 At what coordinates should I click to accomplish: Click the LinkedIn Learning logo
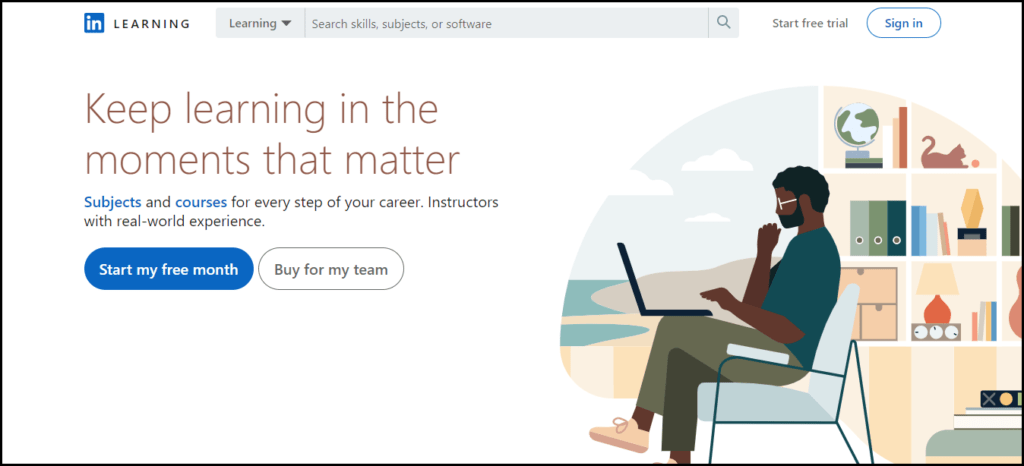tap(136, 23)
